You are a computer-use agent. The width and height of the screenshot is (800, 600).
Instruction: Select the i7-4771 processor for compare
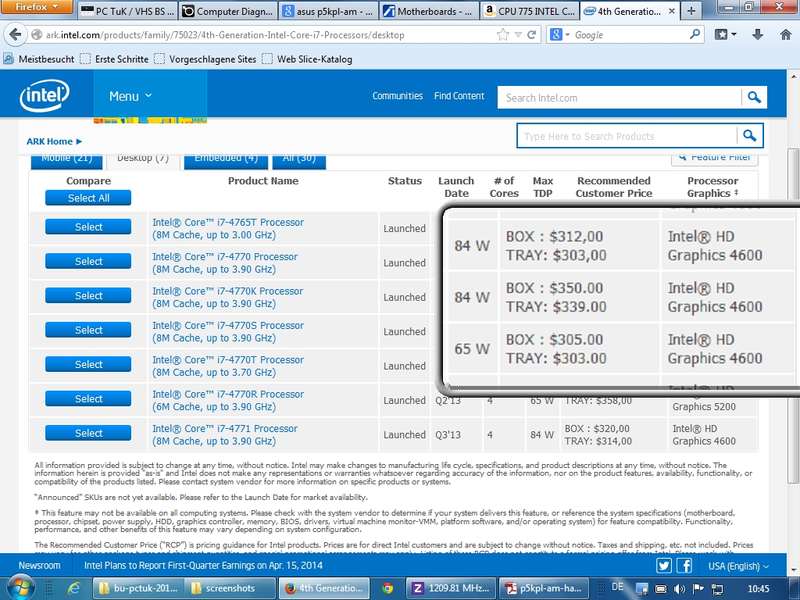88,433
